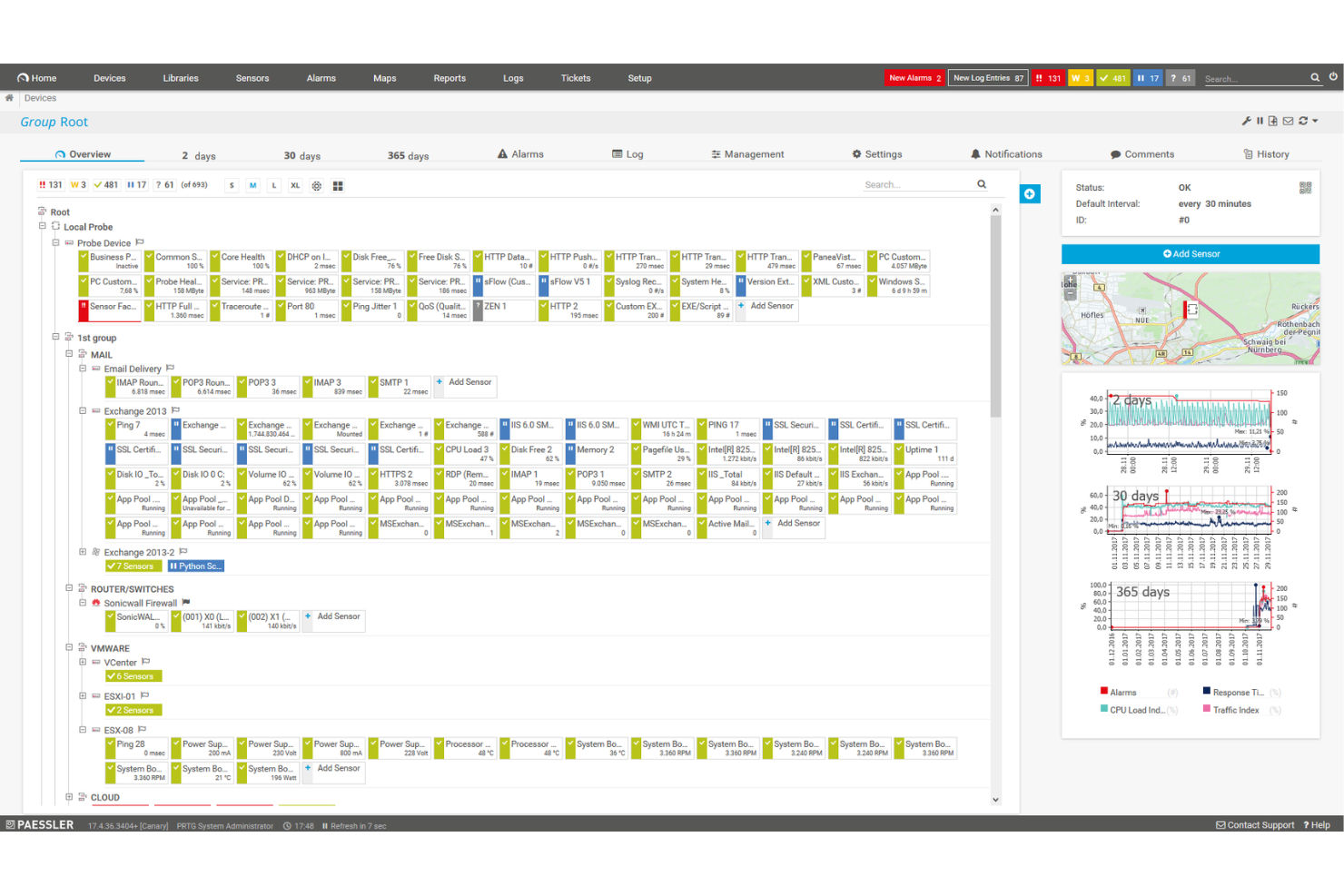Pause Group Root monitoring via pause icon
Screen dimensions: 1344x896
[1260, 120]
